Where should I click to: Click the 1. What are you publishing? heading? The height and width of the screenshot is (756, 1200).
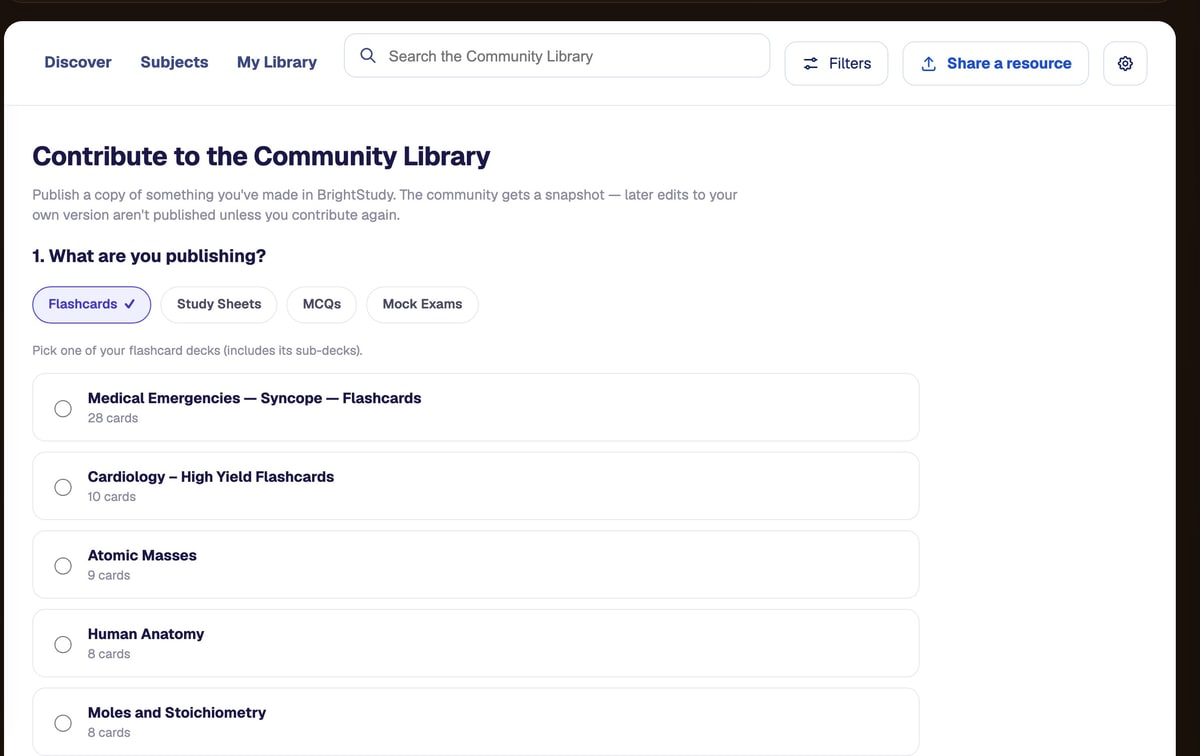(x=149, y=256)
